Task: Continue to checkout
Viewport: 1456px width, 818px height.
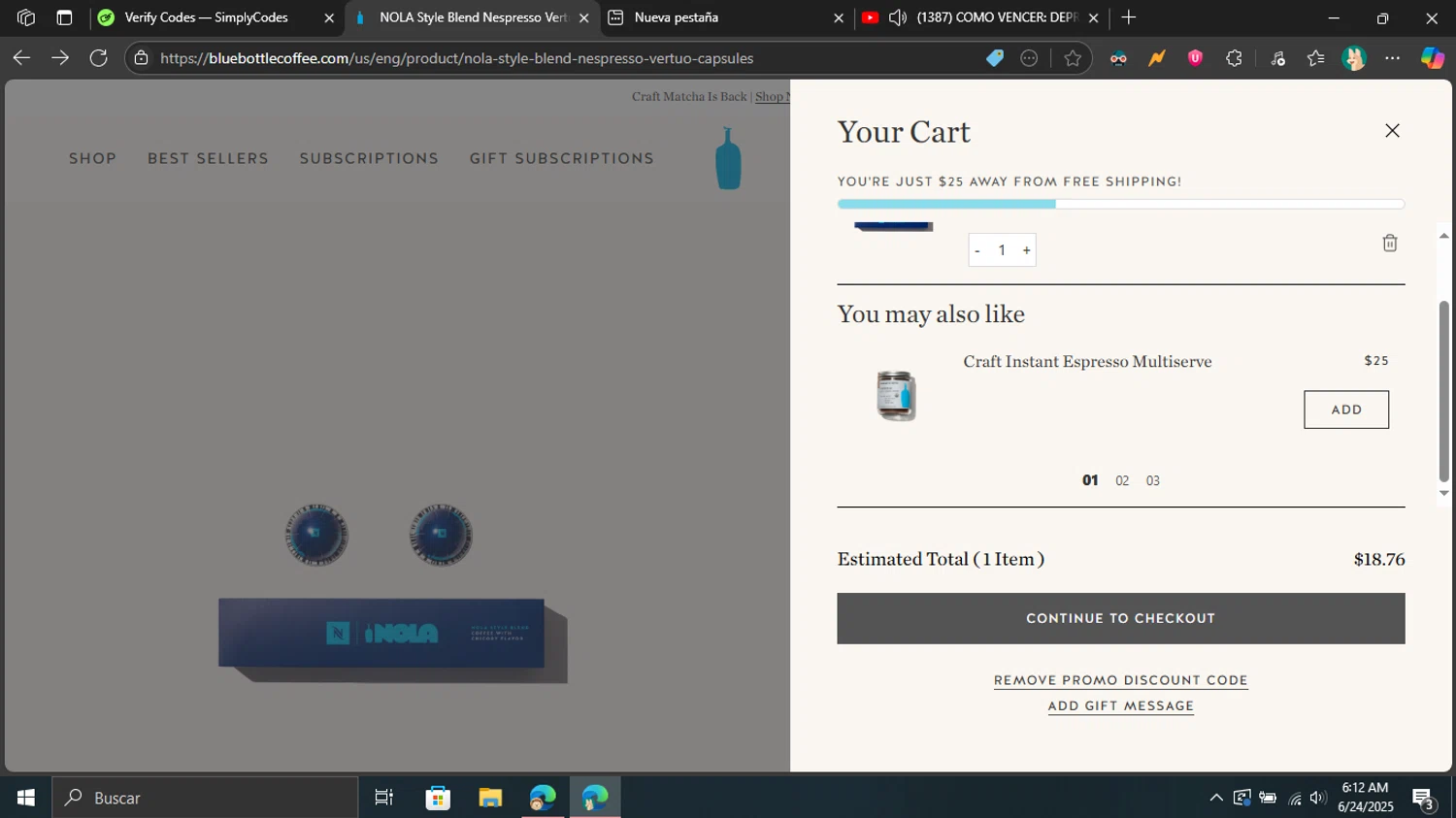Action: [x=1121, y=618]
